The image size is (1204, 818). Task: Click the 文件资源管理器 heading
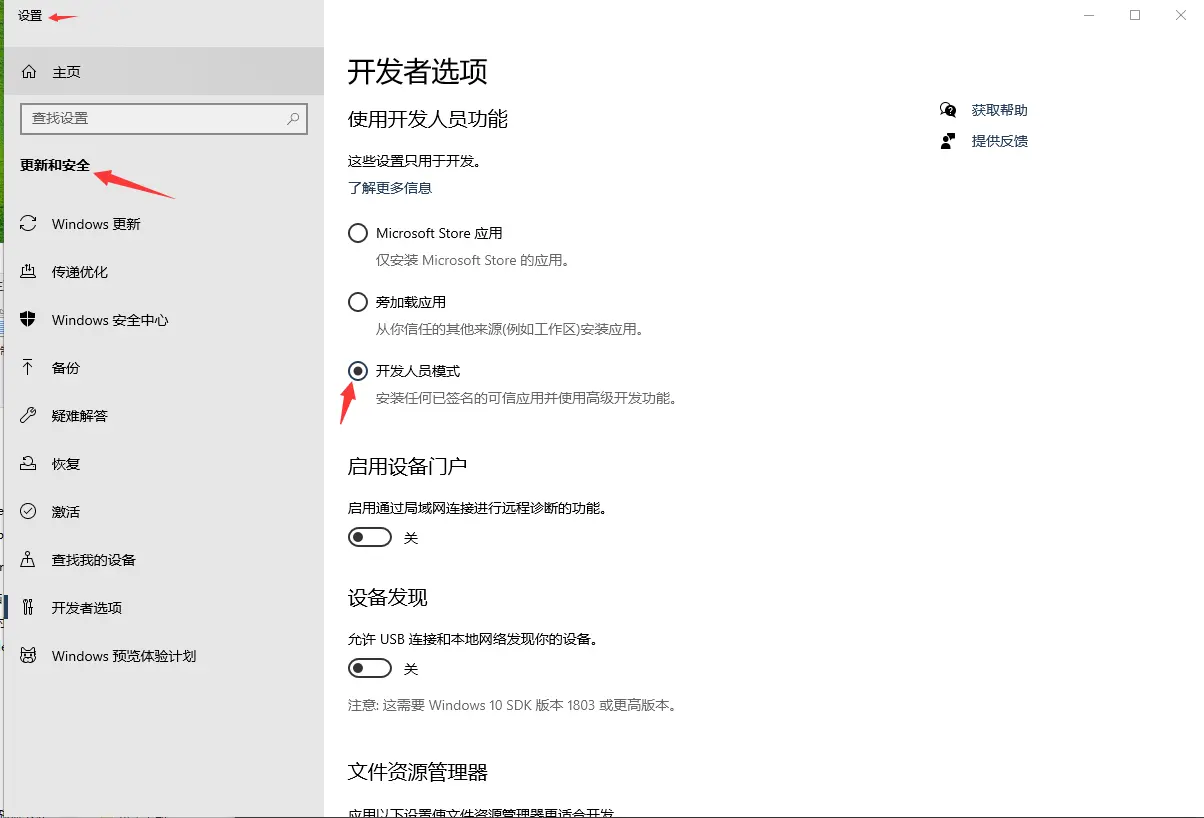pyautogui.click(x=418, y=772)
